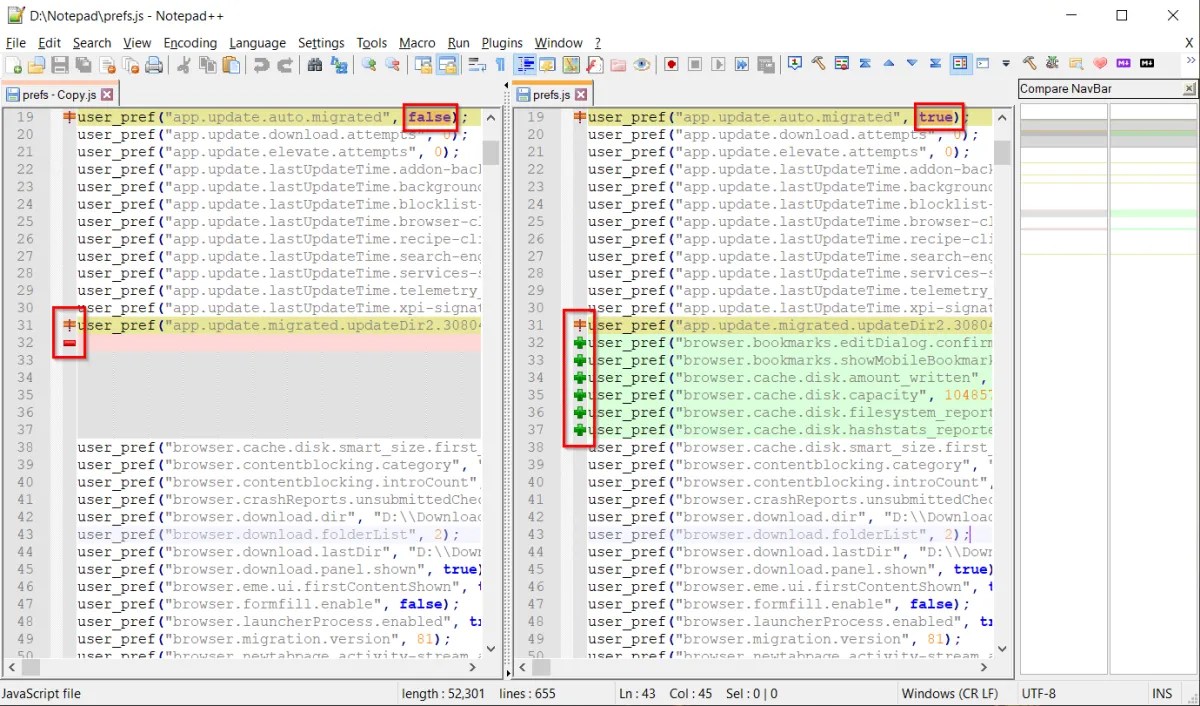
Task: Switch to the prefs - Copy.js tab
Action: coord(55,92)
